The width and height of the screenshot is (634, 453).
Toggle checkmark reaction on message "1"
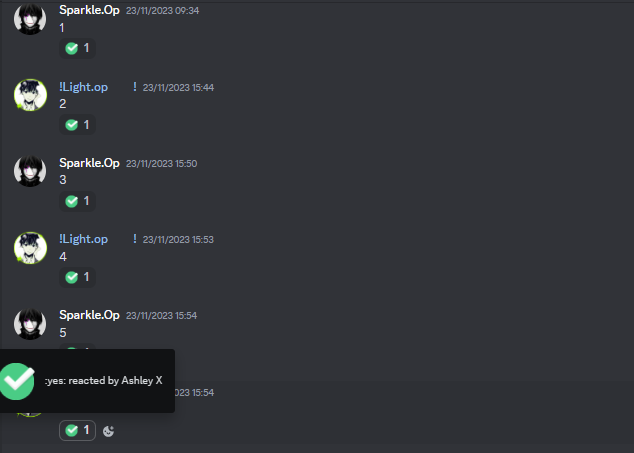78,48
